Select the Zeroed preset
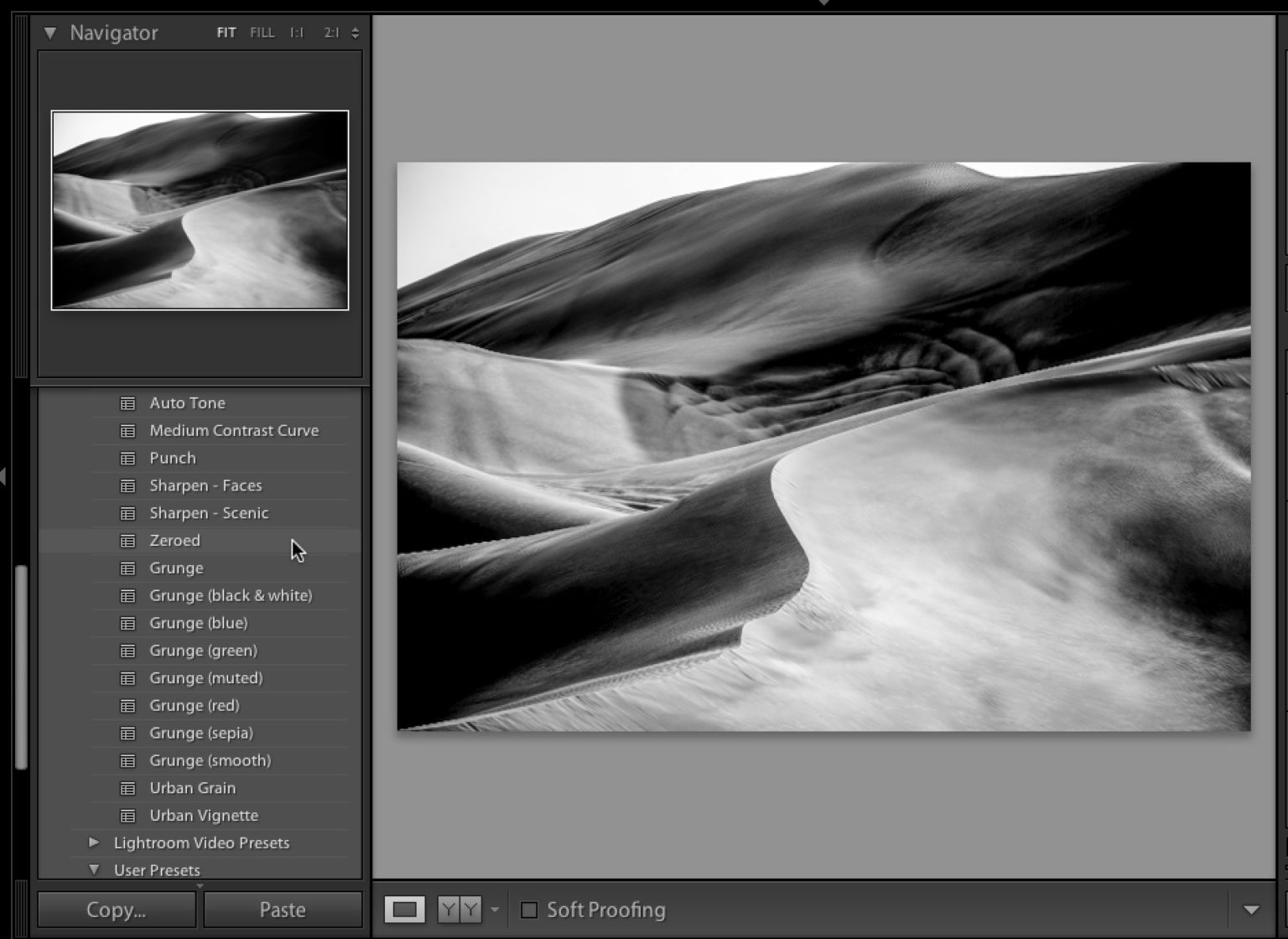The height and width of the screenshot is (939, 1288). coord(174,541)
